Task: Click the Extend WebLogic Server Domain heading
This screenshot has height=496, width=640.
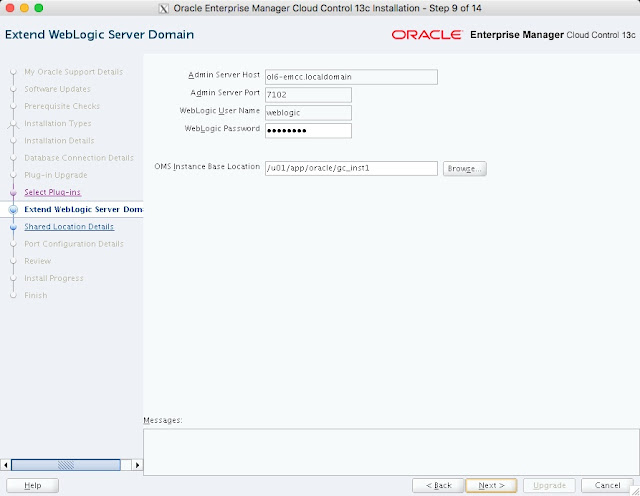Action: coord(100,34)
